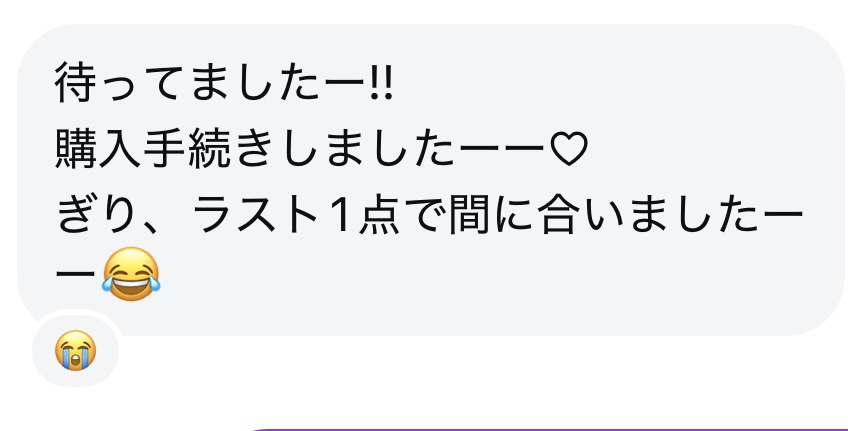Screen dimensions: 848x431
Task: Click the kanji 待 at message start
Action: (75, 85)
